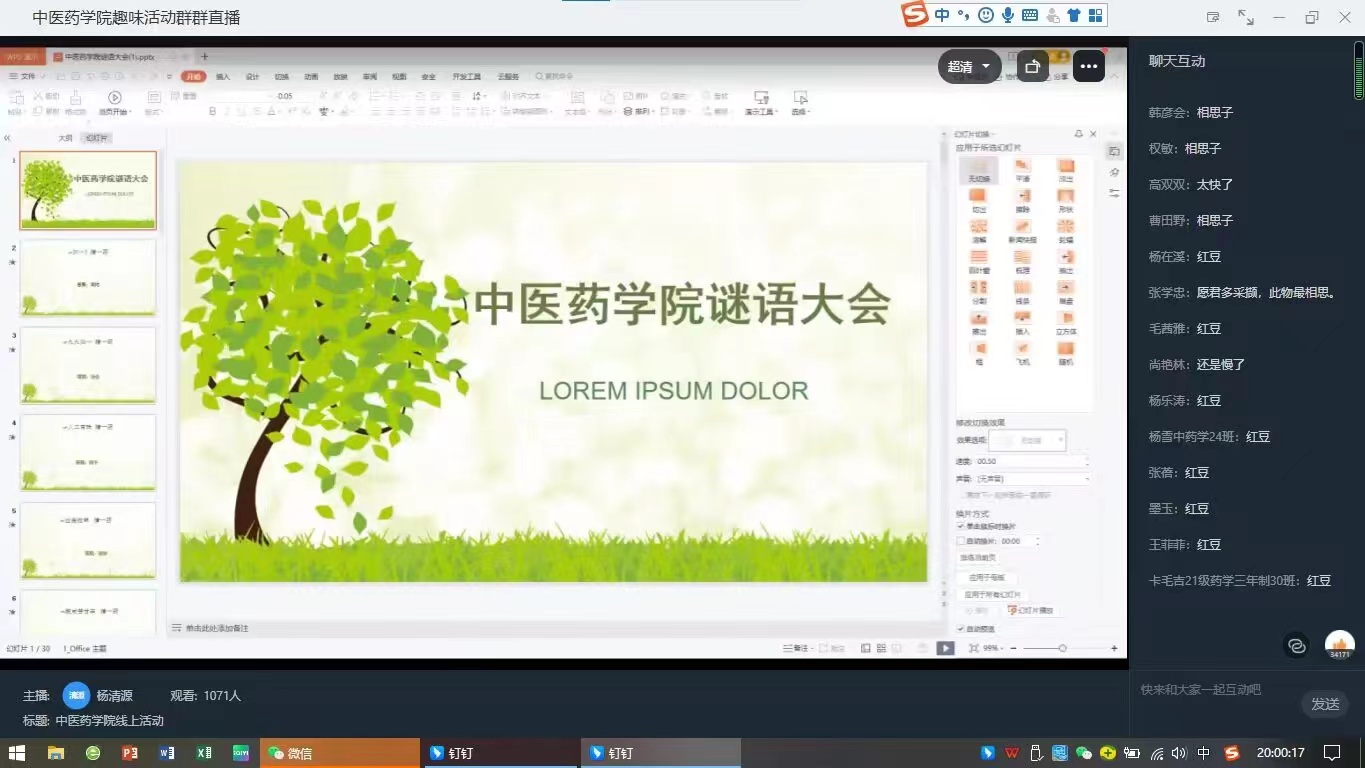Toggle the 自动换片 checkbox in transition panel
Viewport: 1365px width, 768px height.
point(961,541)
